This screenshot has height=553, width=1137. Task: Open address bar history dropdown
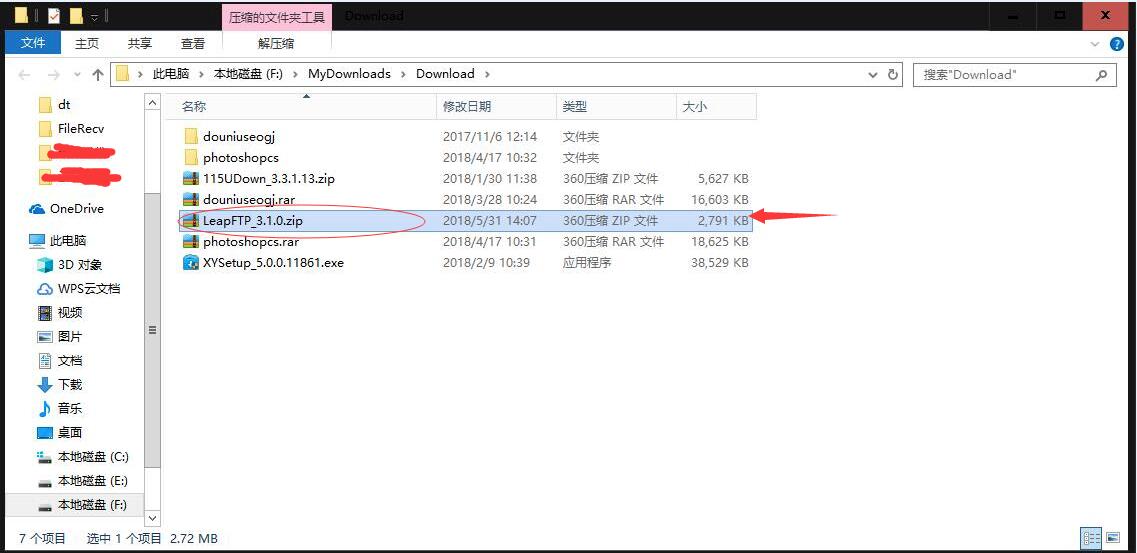tap(873, 74)
